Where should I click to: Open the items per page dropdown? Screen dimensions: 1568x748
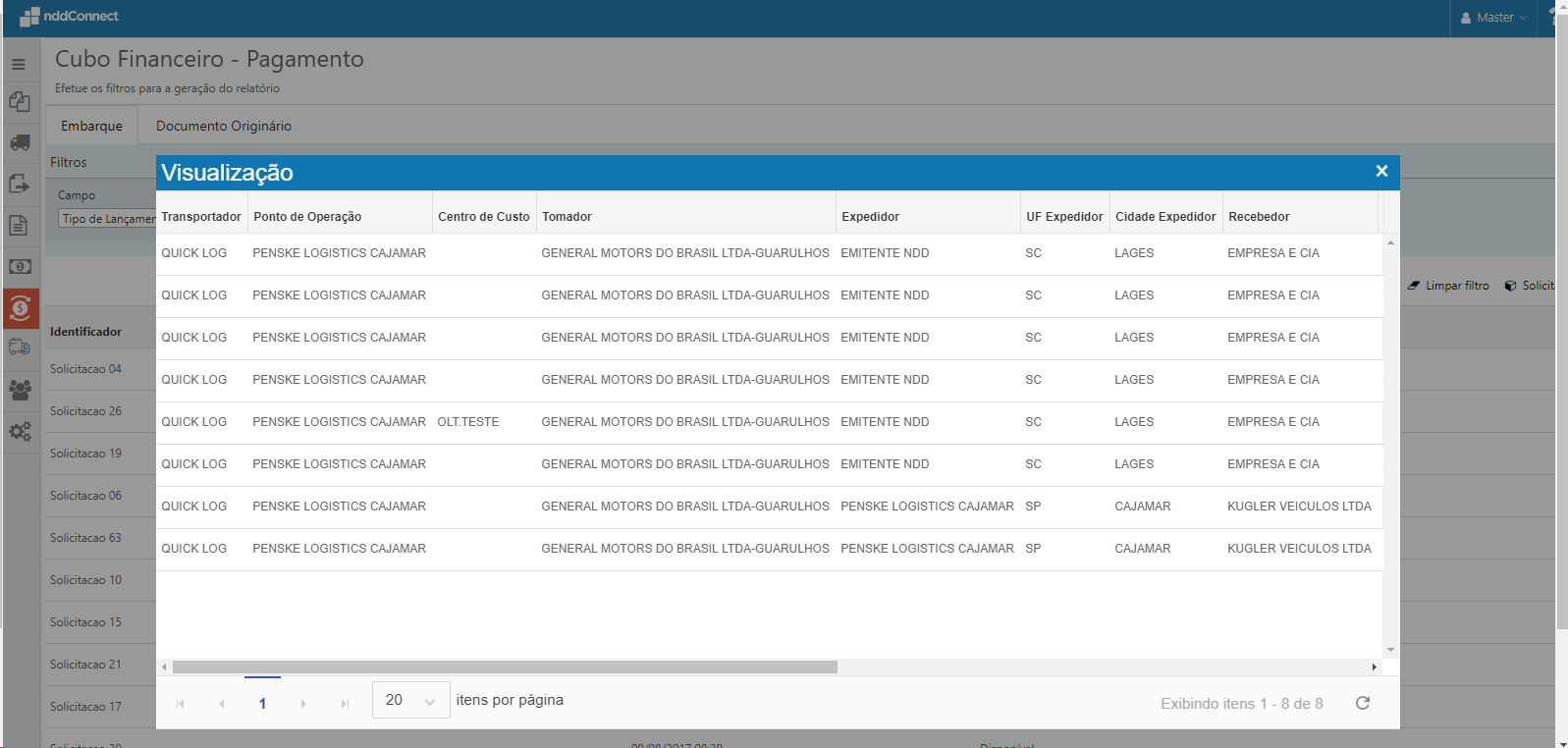411,700
